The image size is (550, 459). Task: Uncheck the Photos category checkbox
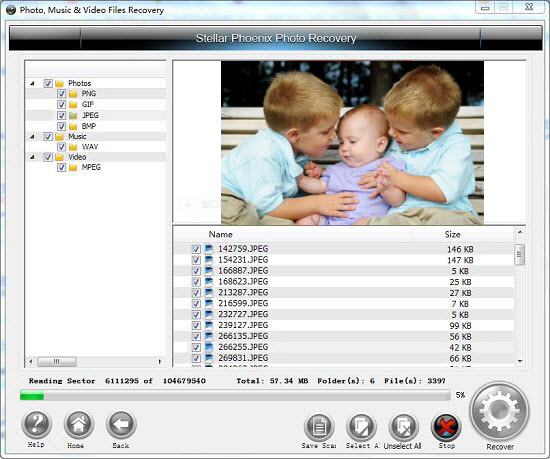pyautogui.click(x=48, y=83)
